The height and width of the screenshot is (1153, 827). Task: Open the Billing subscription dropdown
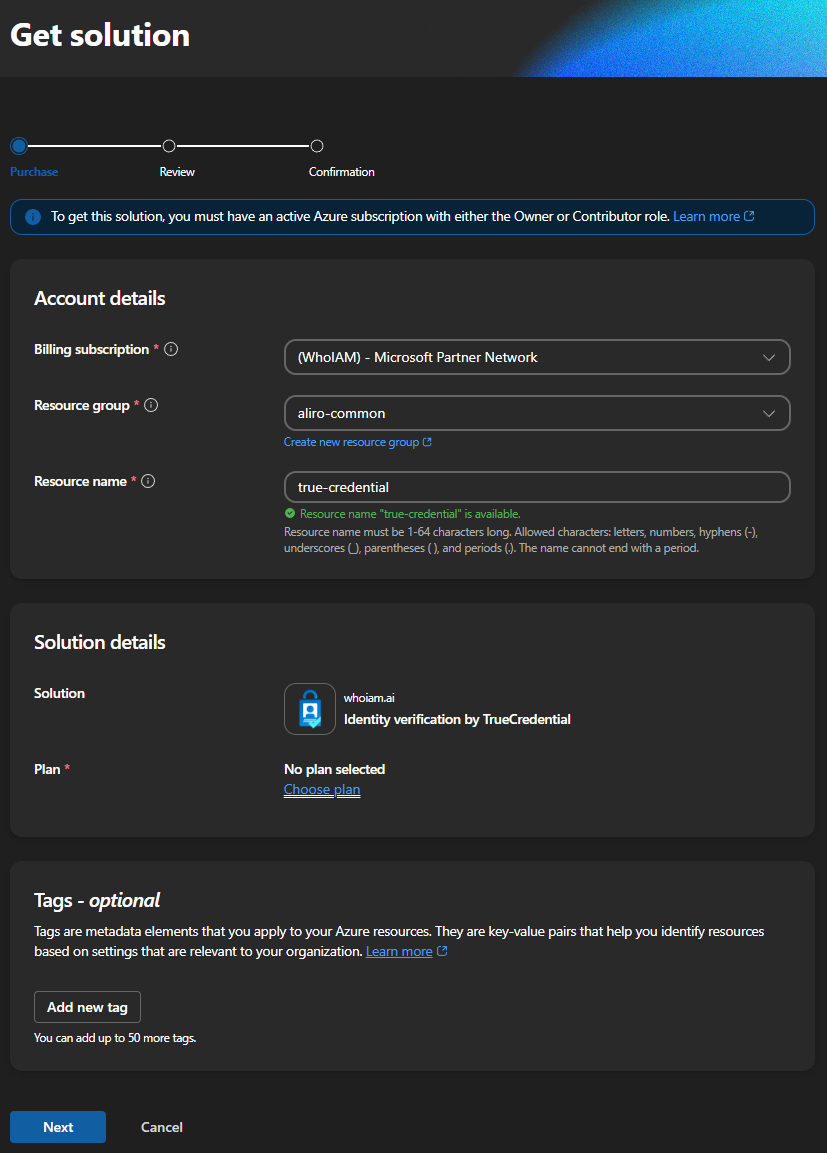point(537,357)
